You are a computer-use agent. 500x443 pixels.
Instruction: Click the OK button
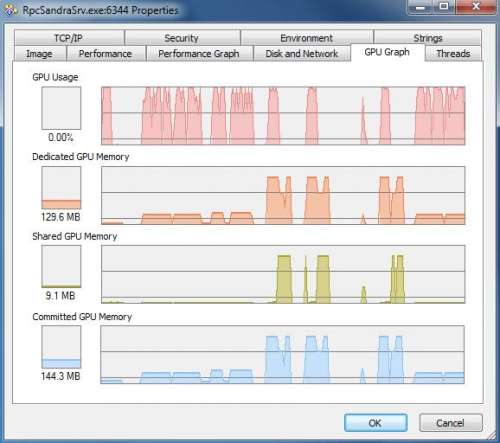click(x=376, y=423)
